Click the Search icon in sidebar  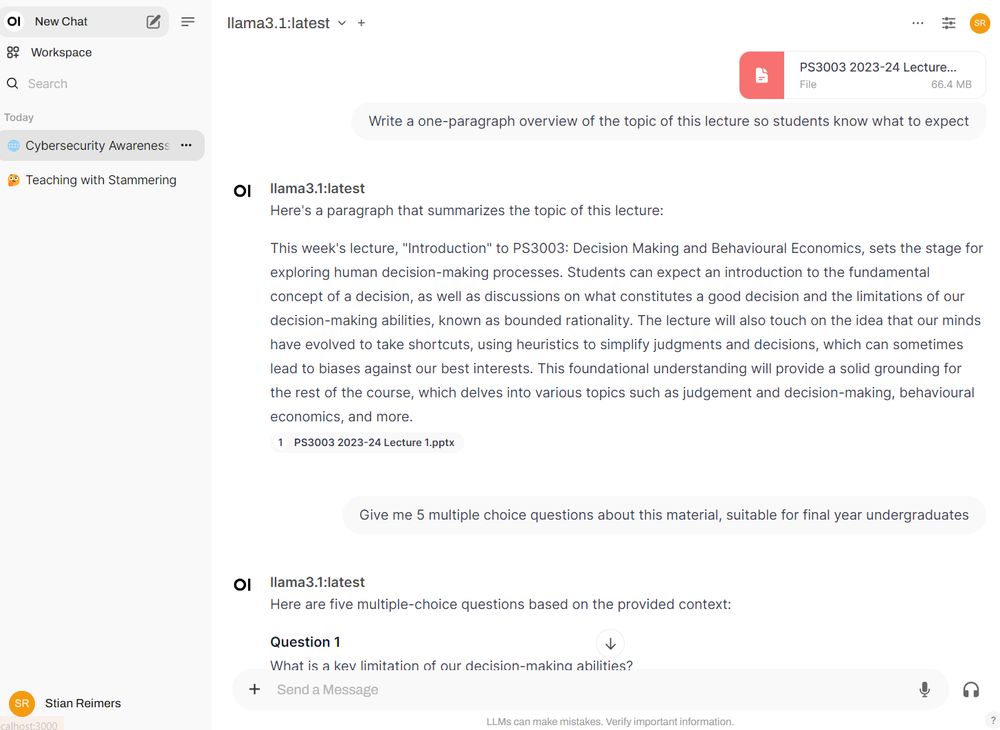(12, 83)
